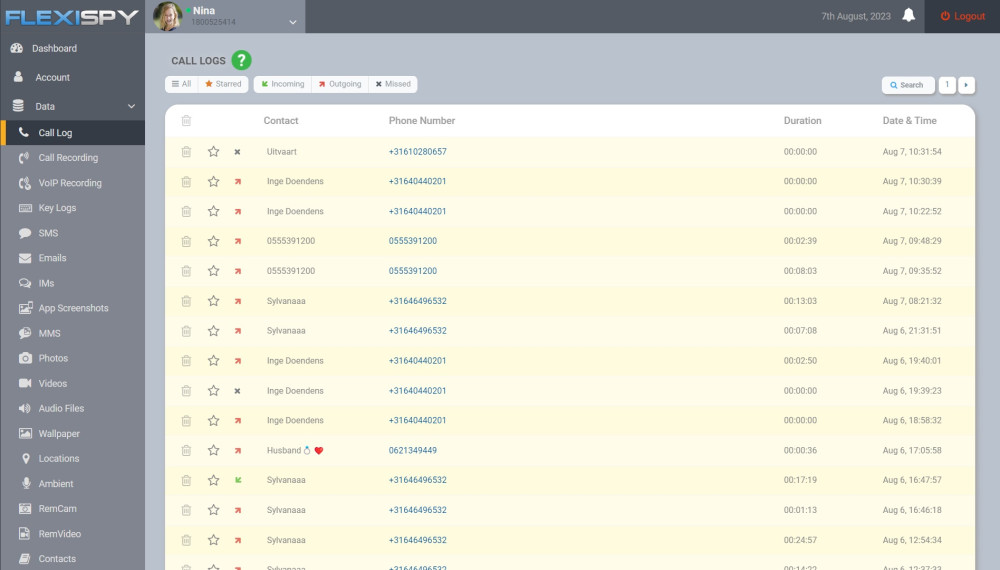Toggle star on the 00:02:39 call

[213, 241]
